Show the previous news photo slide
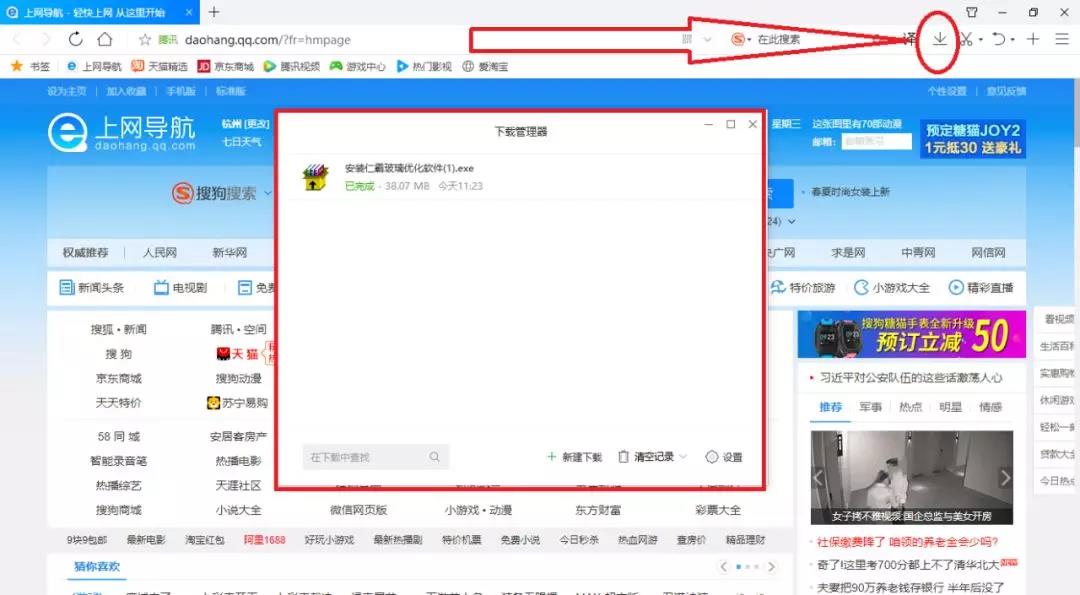The width and height of the screenshot is (1080, 595). click(819, 477)
